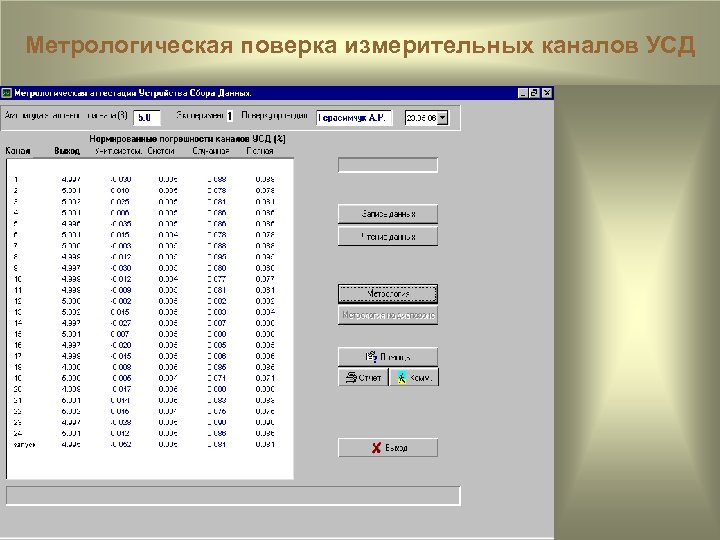The height and width of the screenshot is (540, 720).
Task: Click the Нормированные погрешности каналов УСД heading
Action: point(187,139)
